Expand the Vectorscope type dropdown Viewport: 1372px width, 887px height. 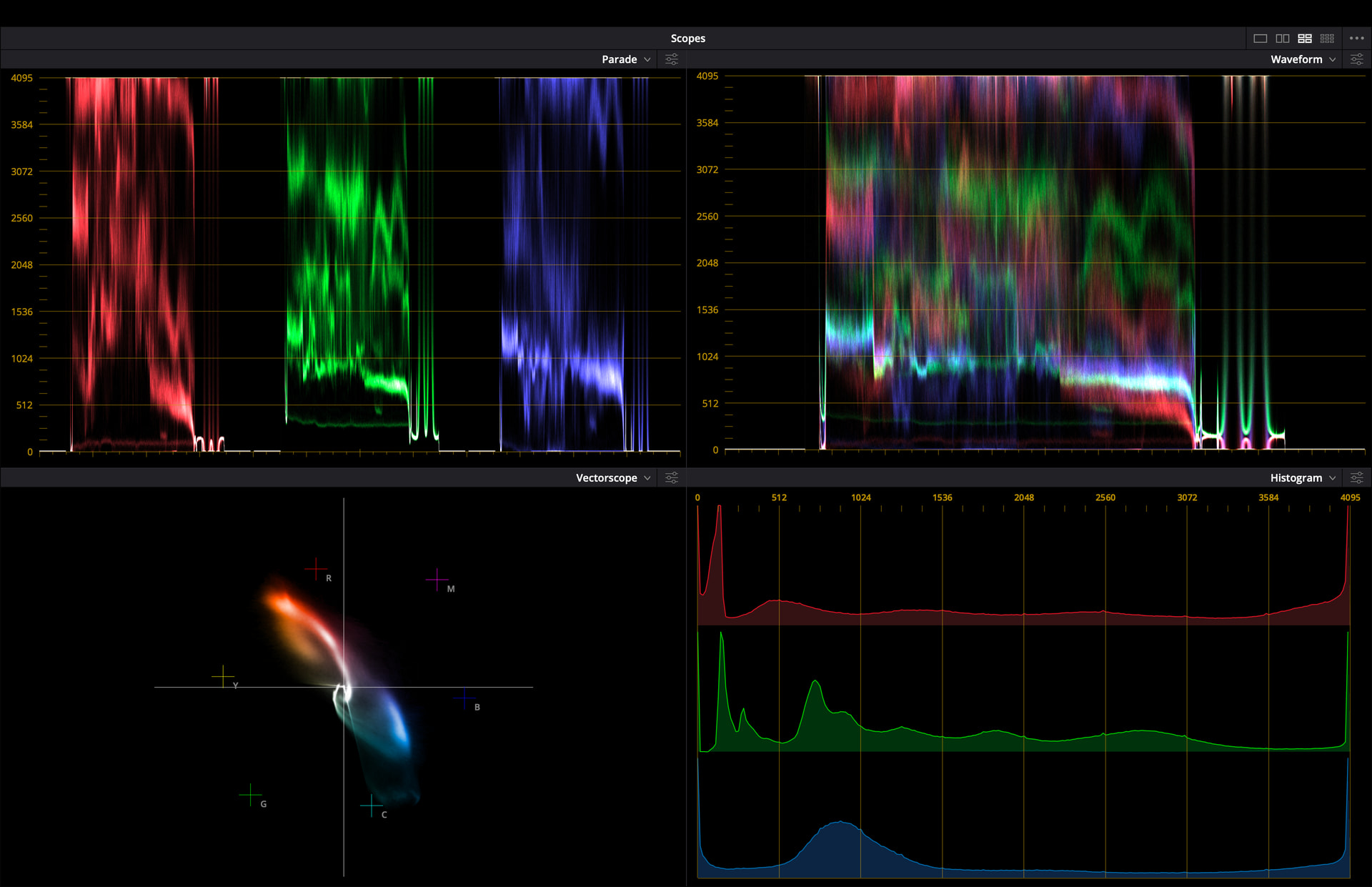click(x=647, y=477)
